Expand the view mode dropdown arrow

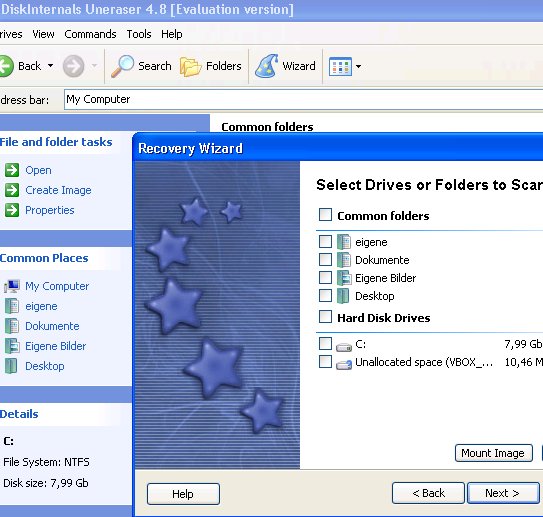358,66
